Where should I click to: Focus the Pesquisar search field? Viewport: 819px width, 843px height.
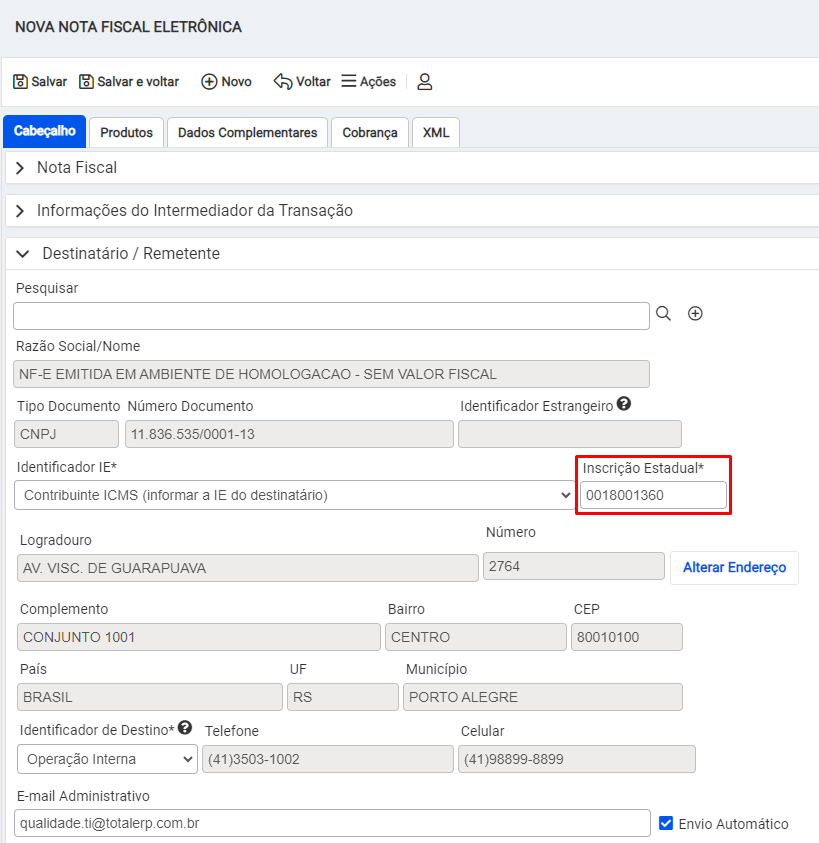[x=331, y=316]
